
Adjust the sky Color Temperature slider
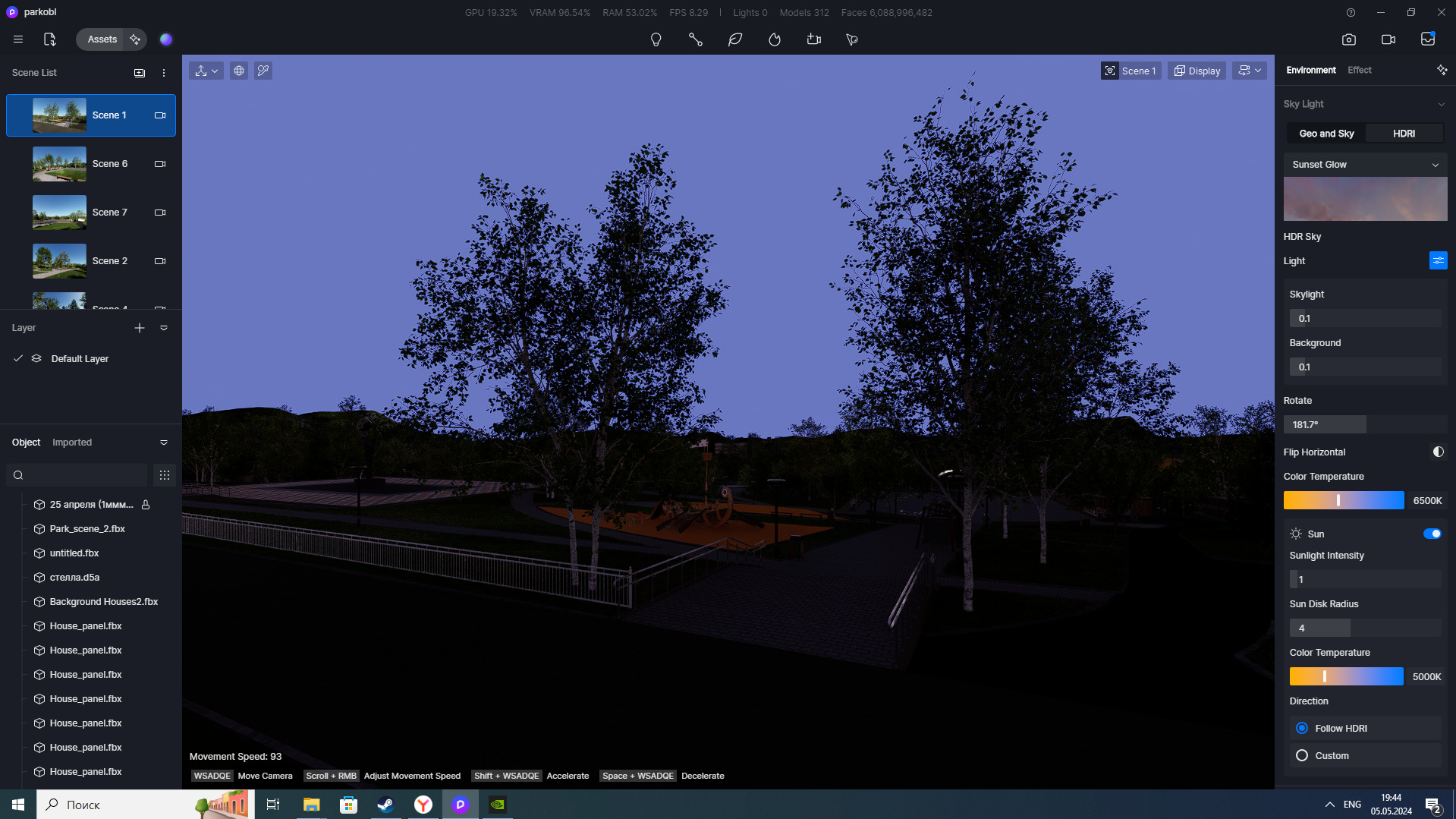(x=1343, y=500)
